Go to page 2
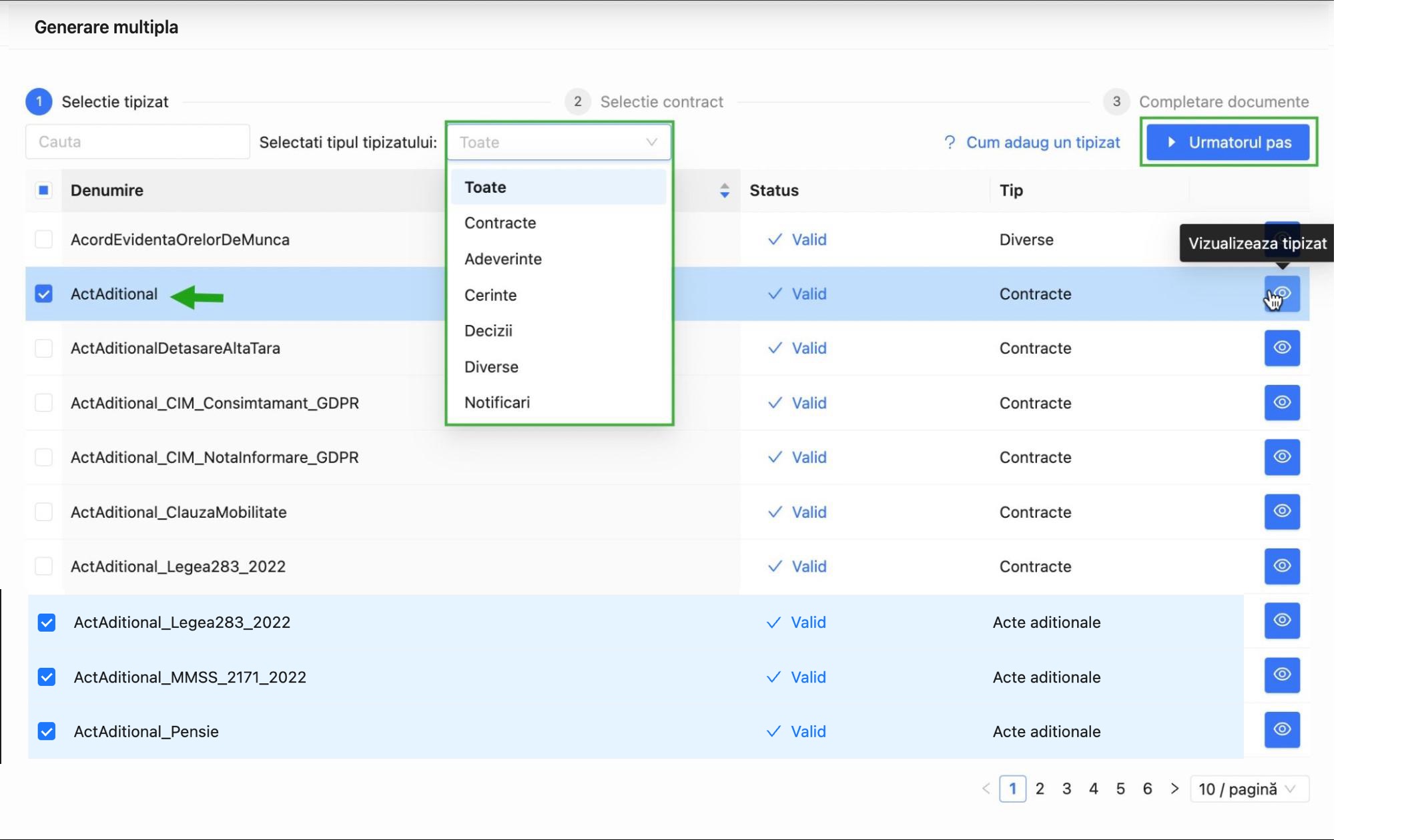This screenshot has width=1402, height=840. (1040, 789)
